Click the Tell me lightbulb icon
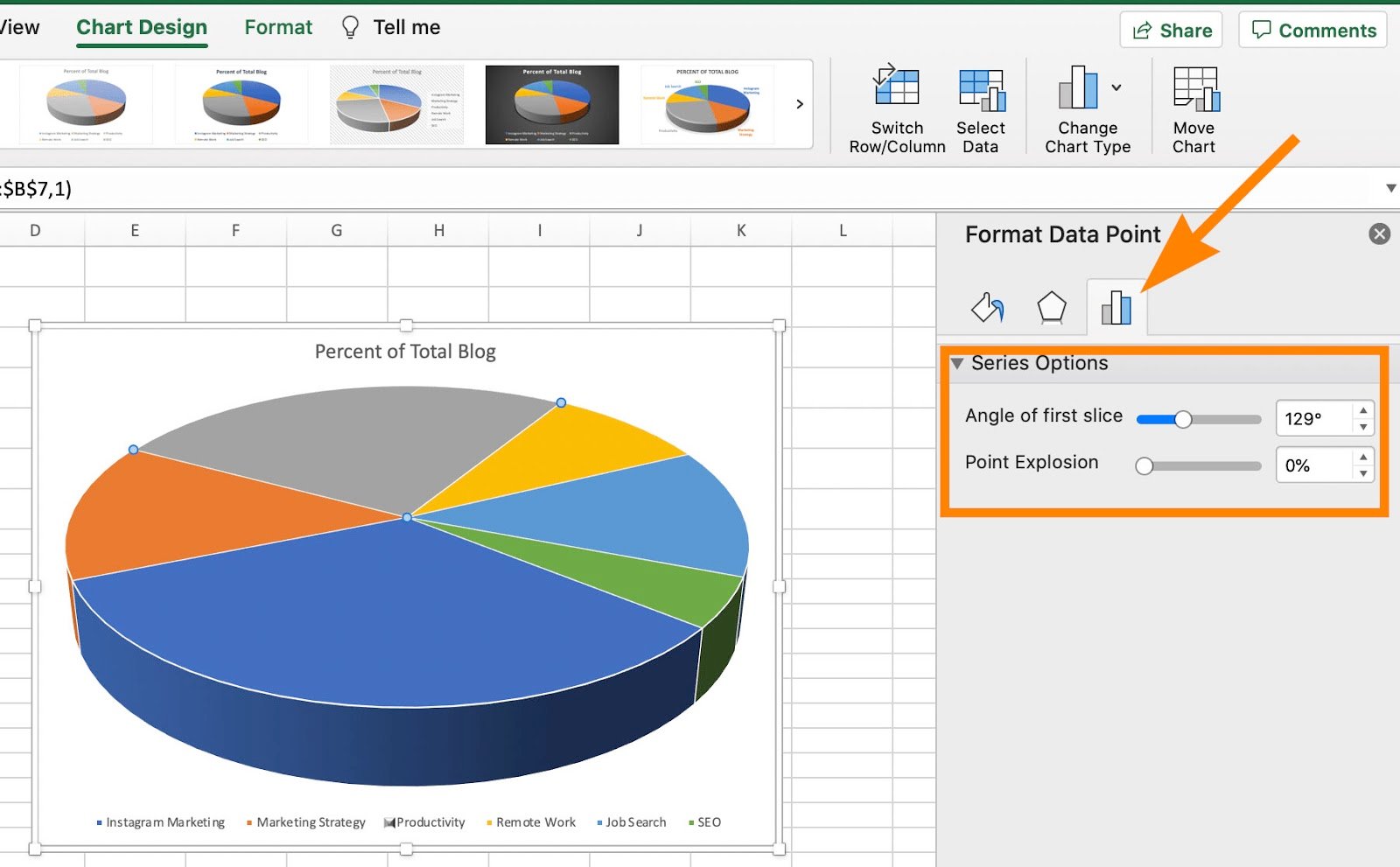The height and width of the screenshot is (867, 1400). (x=351, y=27)
